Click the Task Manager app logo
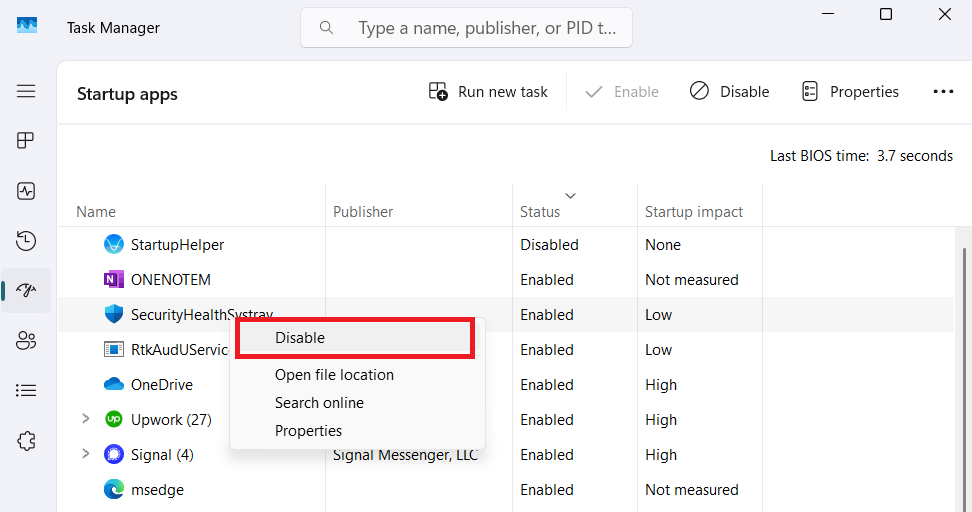Viewport: 972px width, 512px height. (27, 25)
